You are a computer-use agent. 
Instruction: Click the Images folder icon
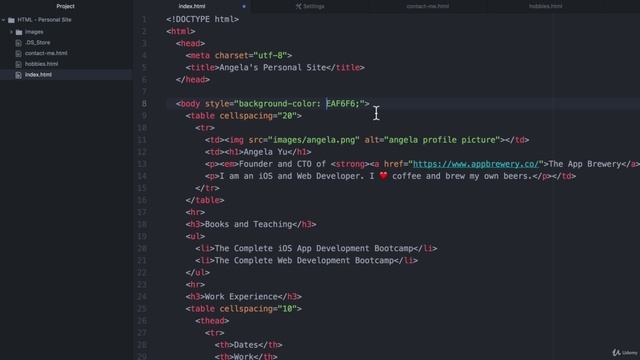click(19, 32)
